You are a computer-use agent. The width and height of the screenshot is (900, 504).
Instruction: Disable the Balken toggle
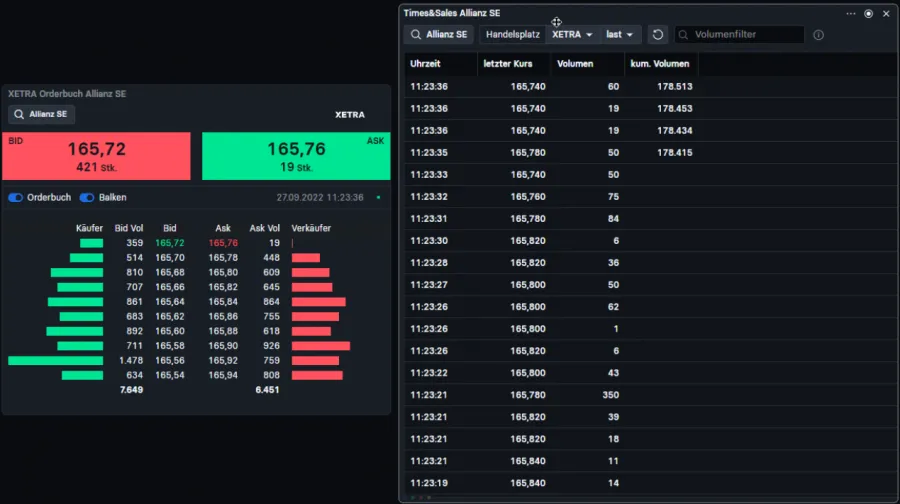coord(87,198)
